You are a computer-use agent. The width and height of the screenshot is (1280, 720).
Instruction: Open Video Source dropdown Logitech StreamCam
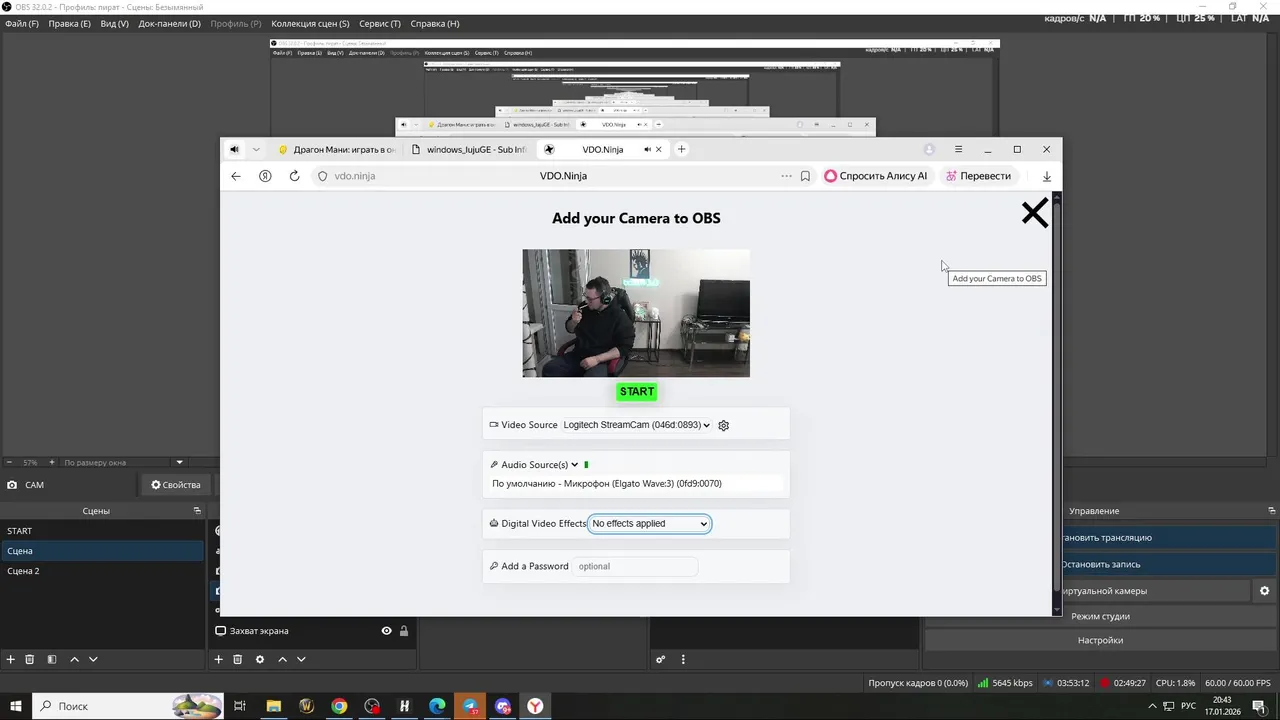coord(636,425)
